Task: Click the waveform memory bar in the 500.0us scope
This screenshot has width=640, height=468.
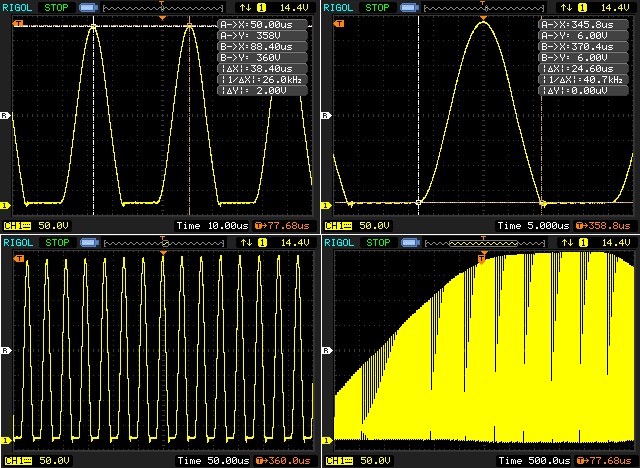Action: 484,243
